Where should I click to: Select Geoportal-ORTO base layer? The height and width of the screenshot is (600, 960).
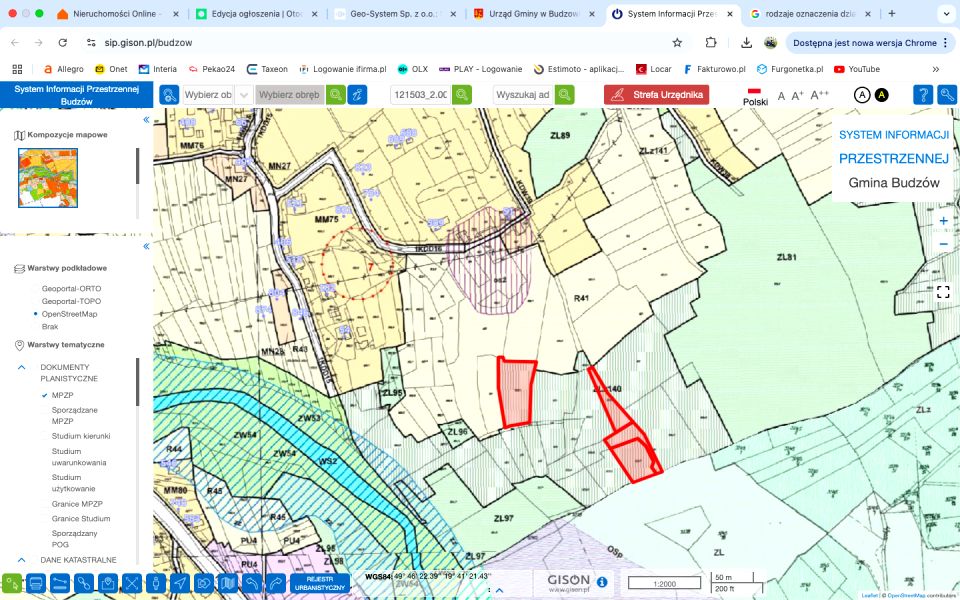[71, 288]
